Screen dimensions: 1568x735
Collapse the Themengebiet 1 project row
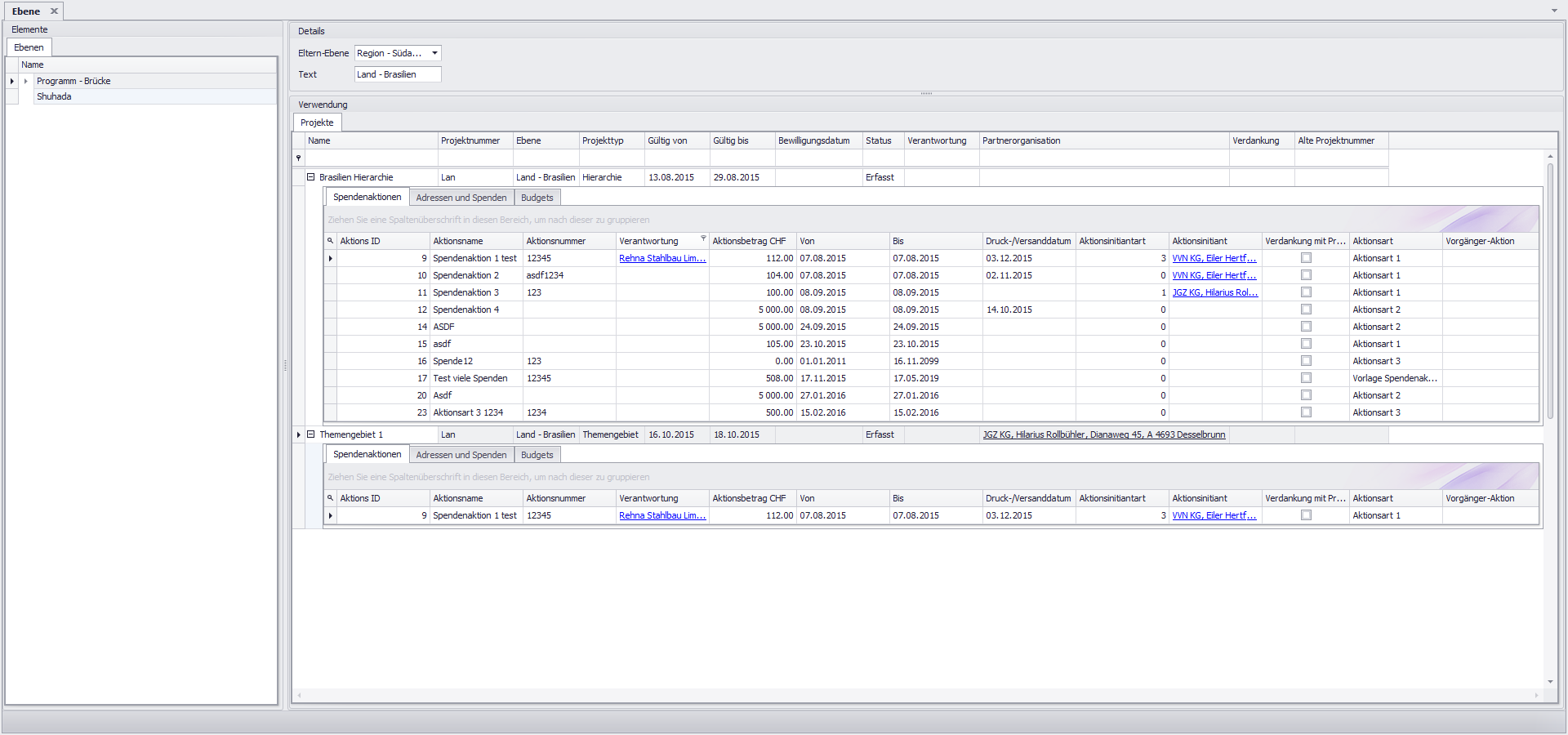311,434
